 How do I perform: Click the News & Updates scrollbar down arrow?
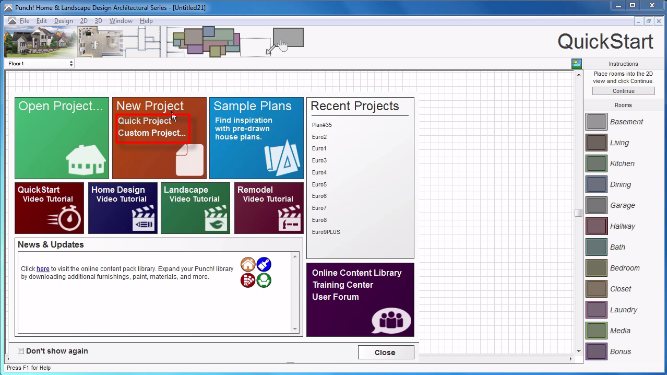coord(295,329)
